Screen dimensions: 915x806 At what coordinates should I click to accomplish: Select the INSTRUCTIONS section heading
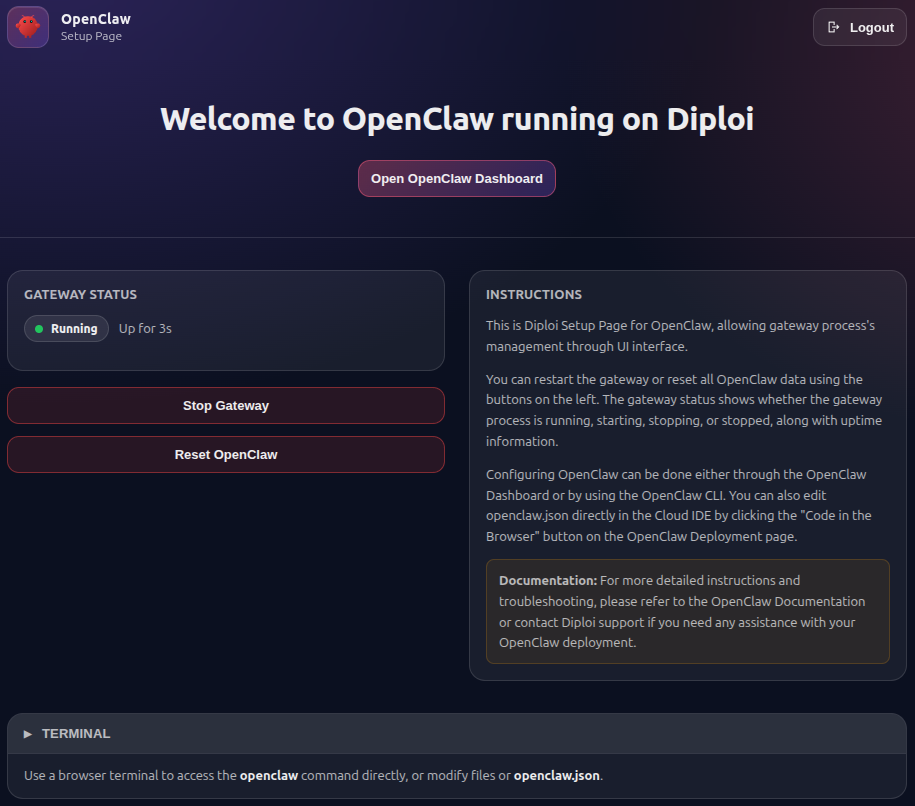[x=533, y=294]
